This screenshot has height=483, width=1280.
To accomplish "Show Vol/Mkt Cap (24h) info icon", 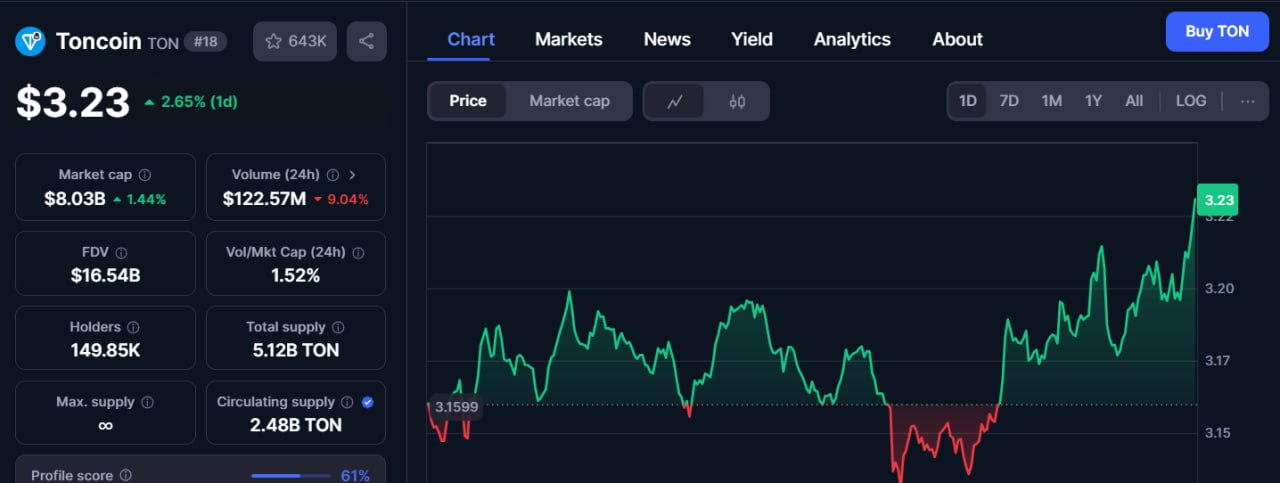I will point(358,252).
